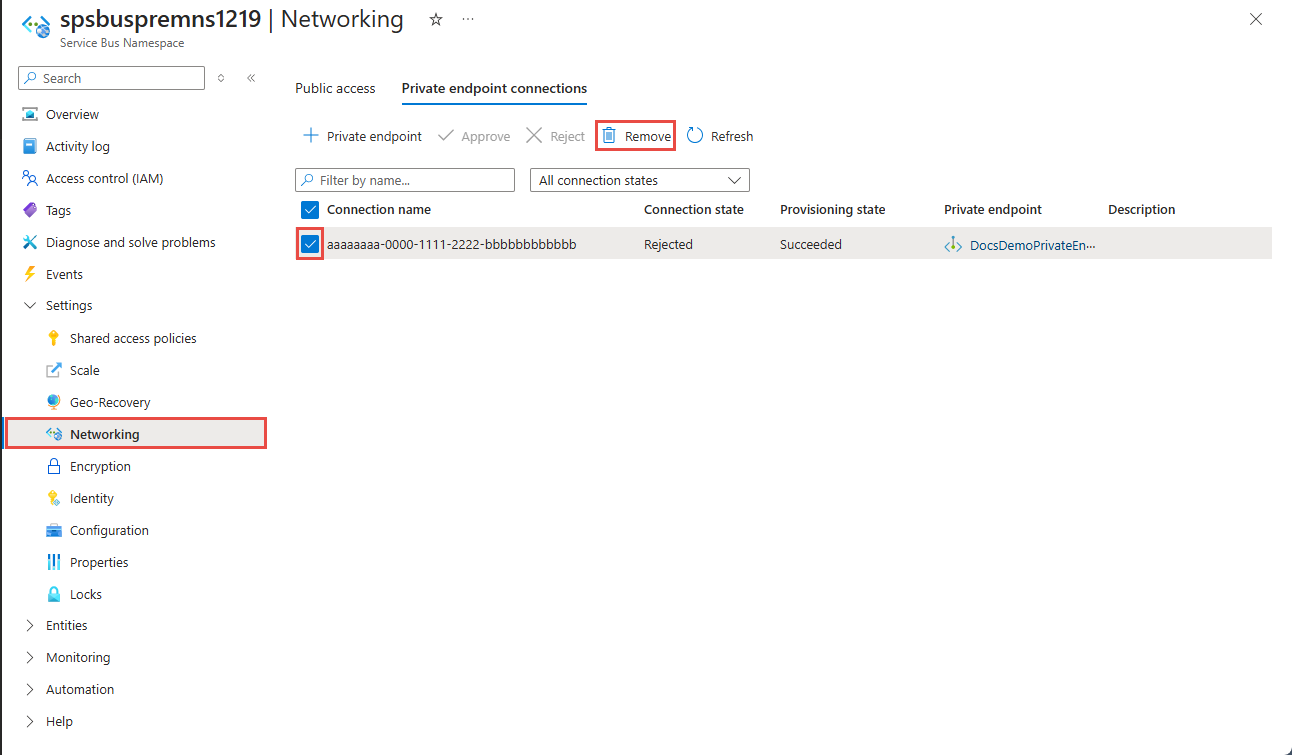Click the Reject button
Image resolution: width=1292 pixels, height=755 pixels.
[555, 136]
